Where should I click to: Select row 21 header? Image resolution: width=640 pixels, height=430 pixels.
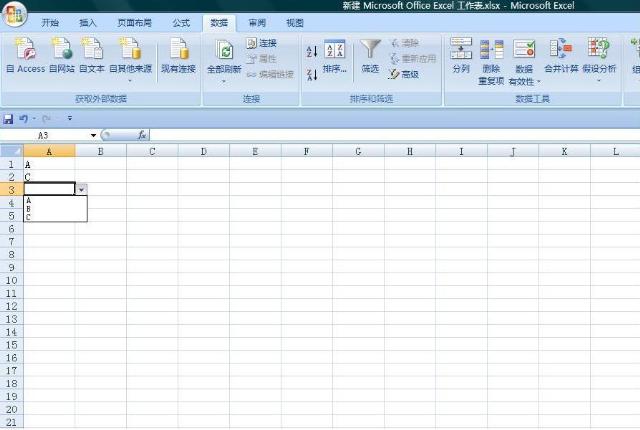11,422
